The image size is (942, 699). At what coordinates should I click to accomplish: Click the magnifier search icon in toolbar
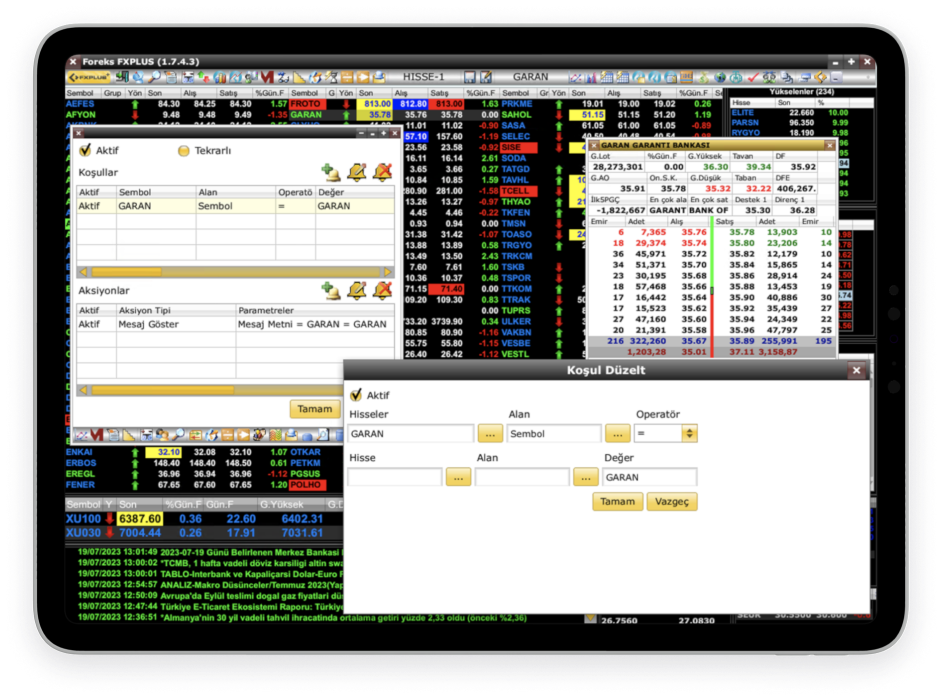(x=155, y=77)
